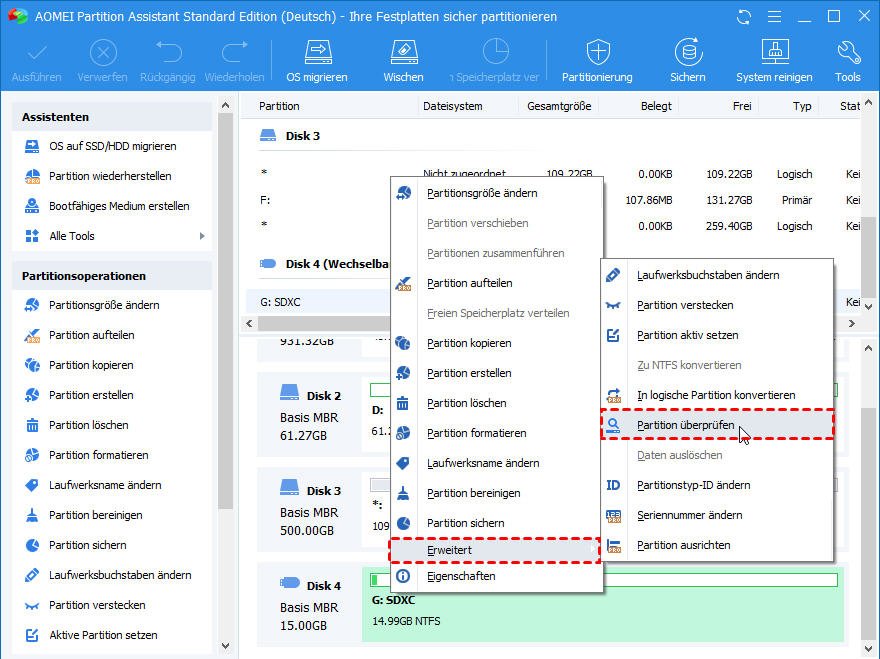
Task: Sort by the Partition column header
Action: pyautogui.click(x=279, y=106)
